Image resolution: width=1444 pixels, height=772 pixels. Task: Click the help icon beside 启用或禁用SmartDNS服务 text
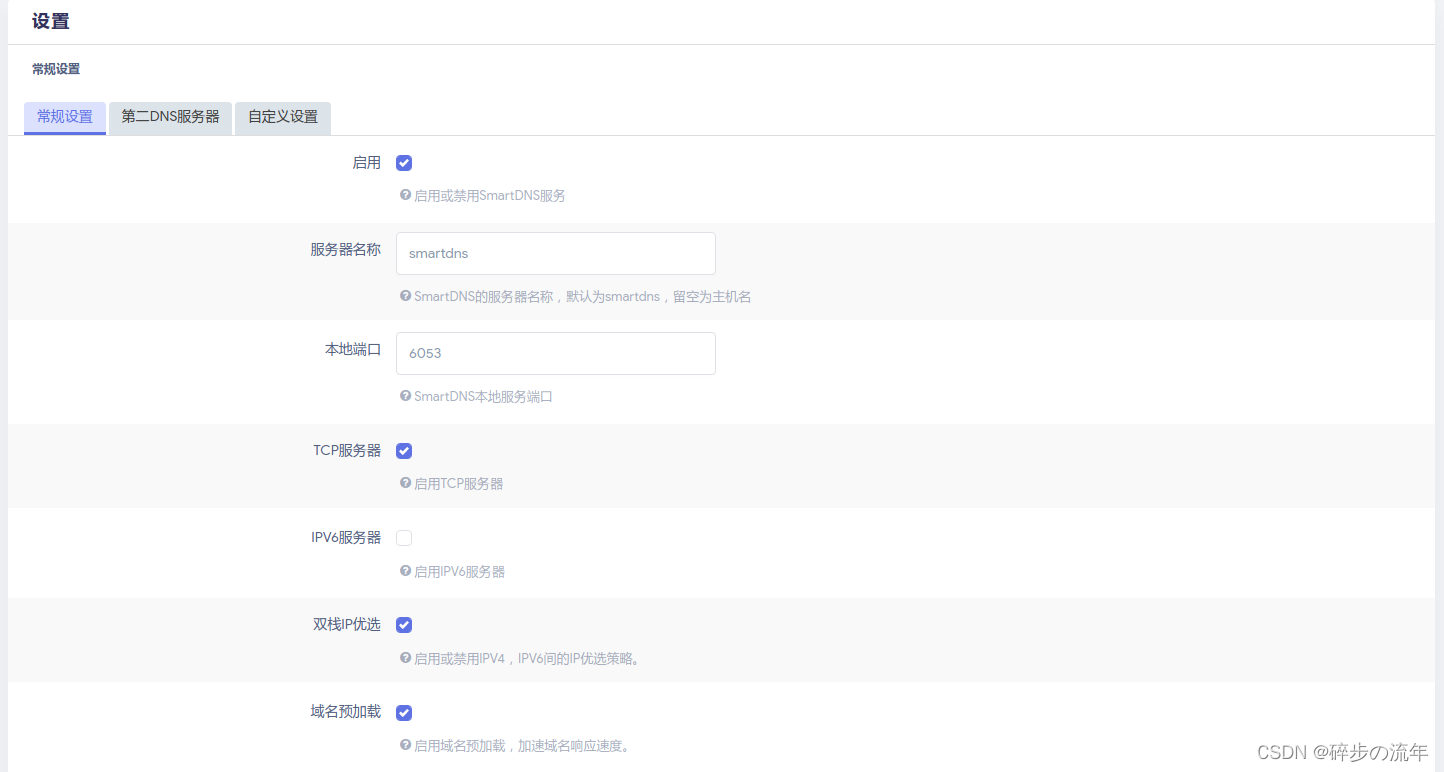click(405, 195)
